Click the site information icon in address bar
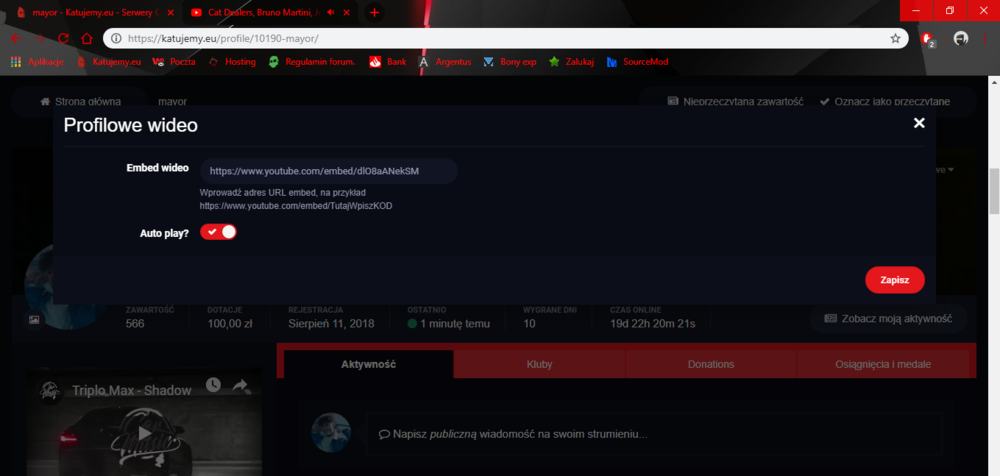The image size is (1000, 476). 116,38
